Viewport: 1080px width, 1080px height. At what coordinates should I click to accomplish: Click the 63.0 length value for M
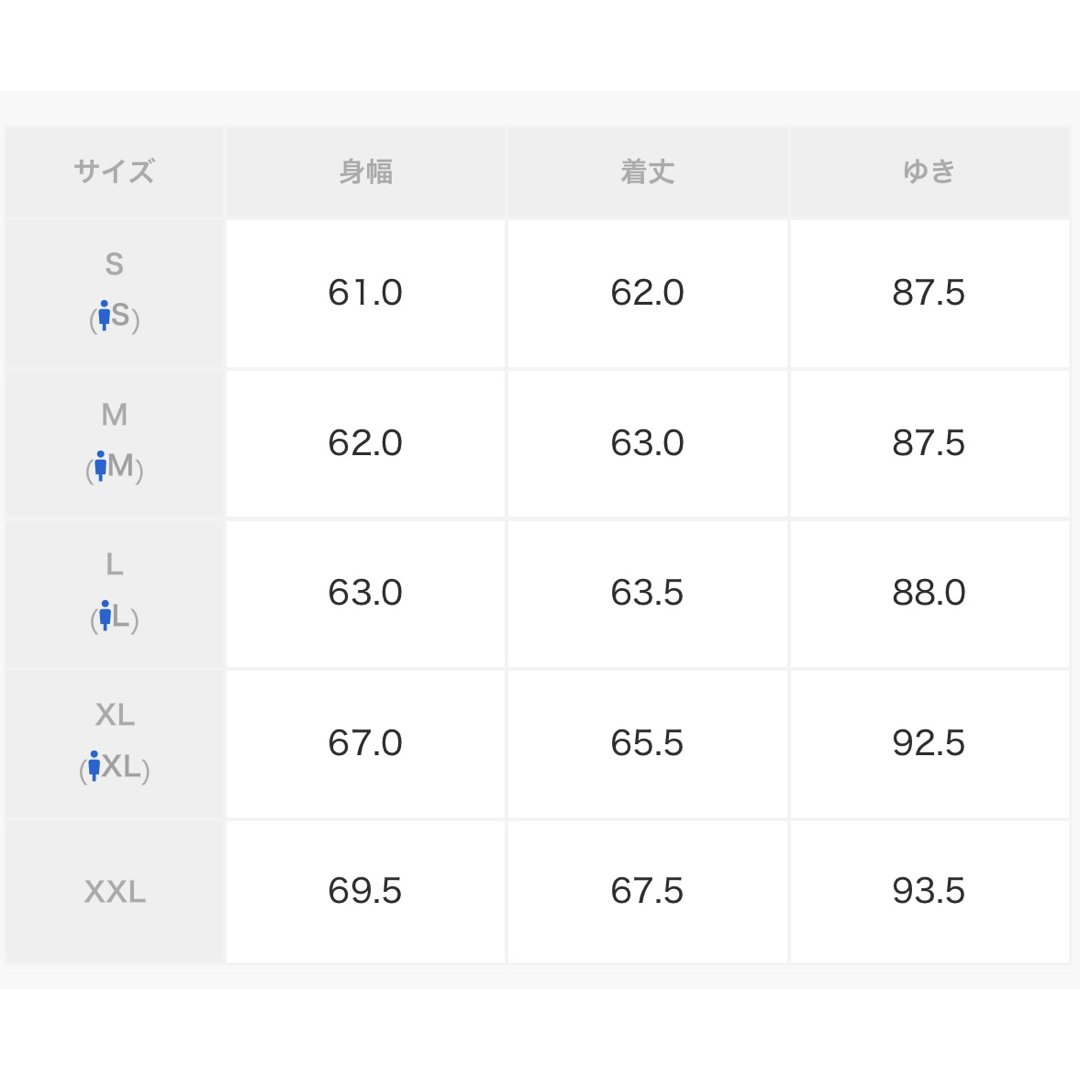[x=647, y=443]
